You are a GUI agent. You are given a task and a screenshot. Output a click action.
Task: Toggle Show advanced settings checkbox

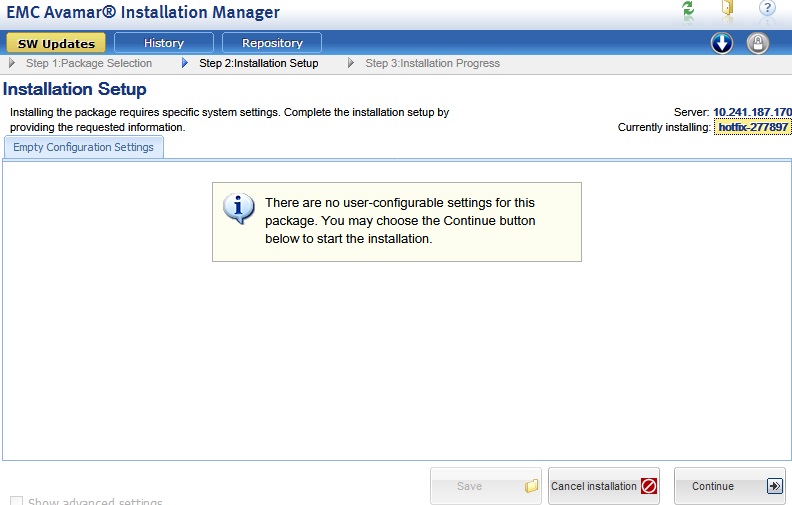[17, 501]
